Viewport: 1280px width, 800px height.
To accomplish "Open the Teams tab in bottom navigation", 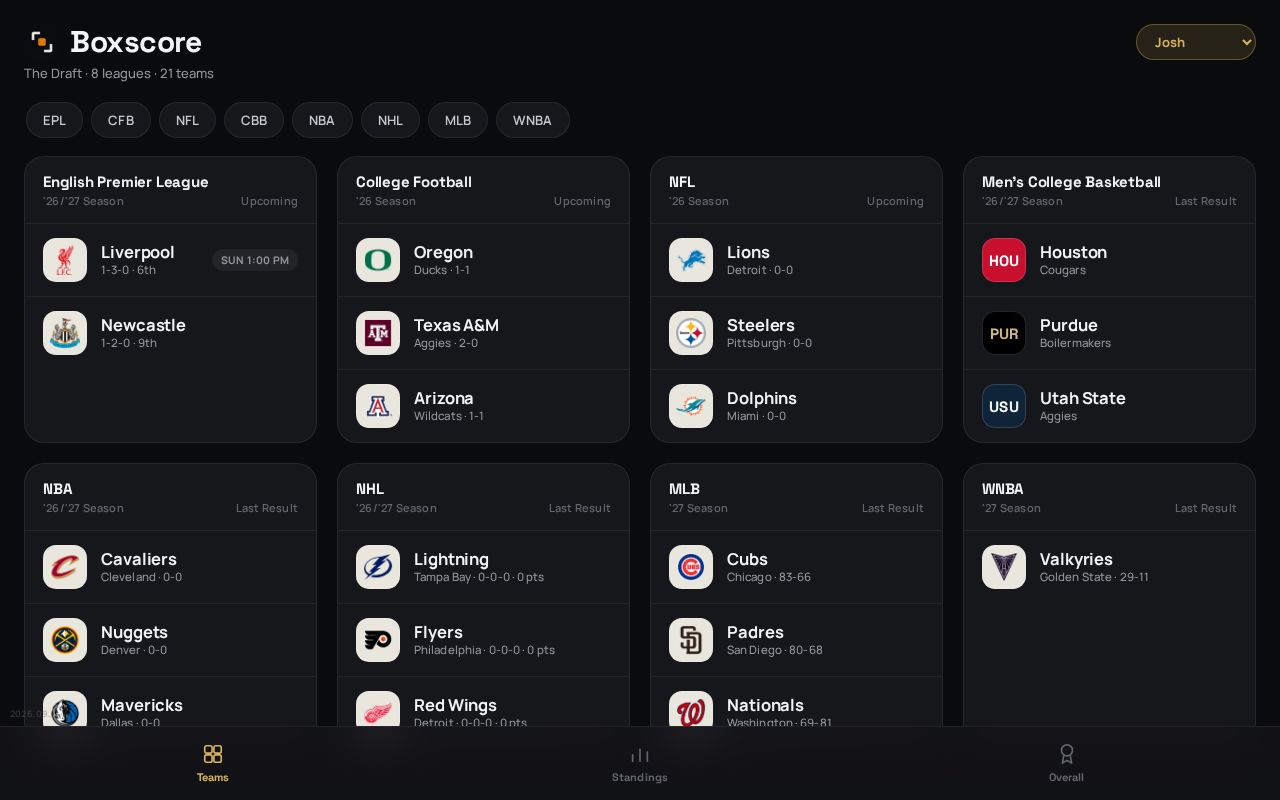I will [213, 763].
